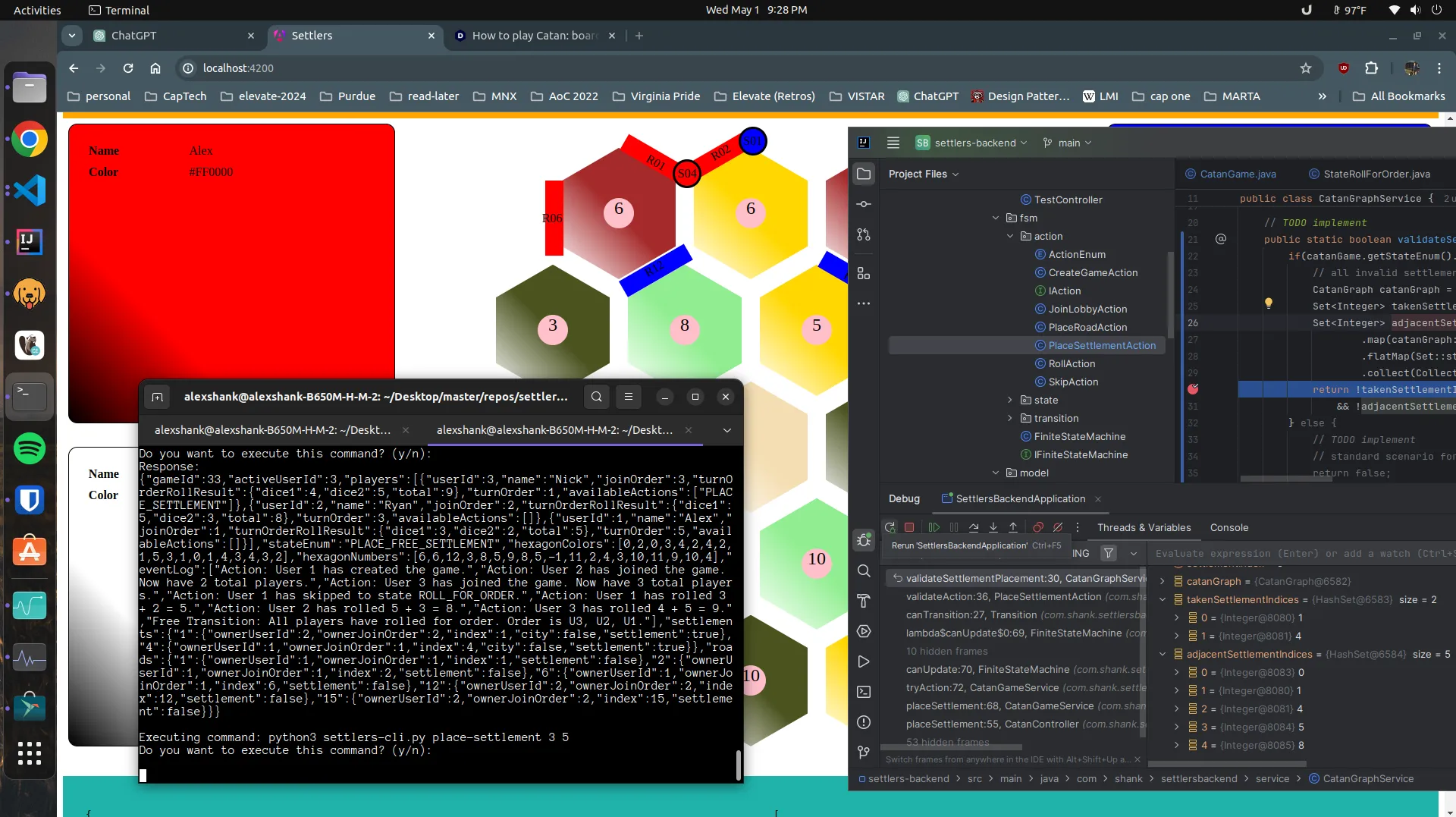
Task: Resume program execution in debugger
Action: pos(934,527)
